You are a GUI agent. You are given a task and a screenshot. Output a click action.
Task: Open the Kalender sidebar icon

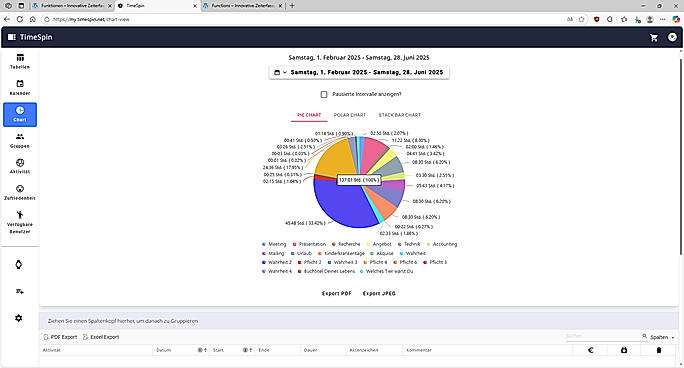coord(20,88)
